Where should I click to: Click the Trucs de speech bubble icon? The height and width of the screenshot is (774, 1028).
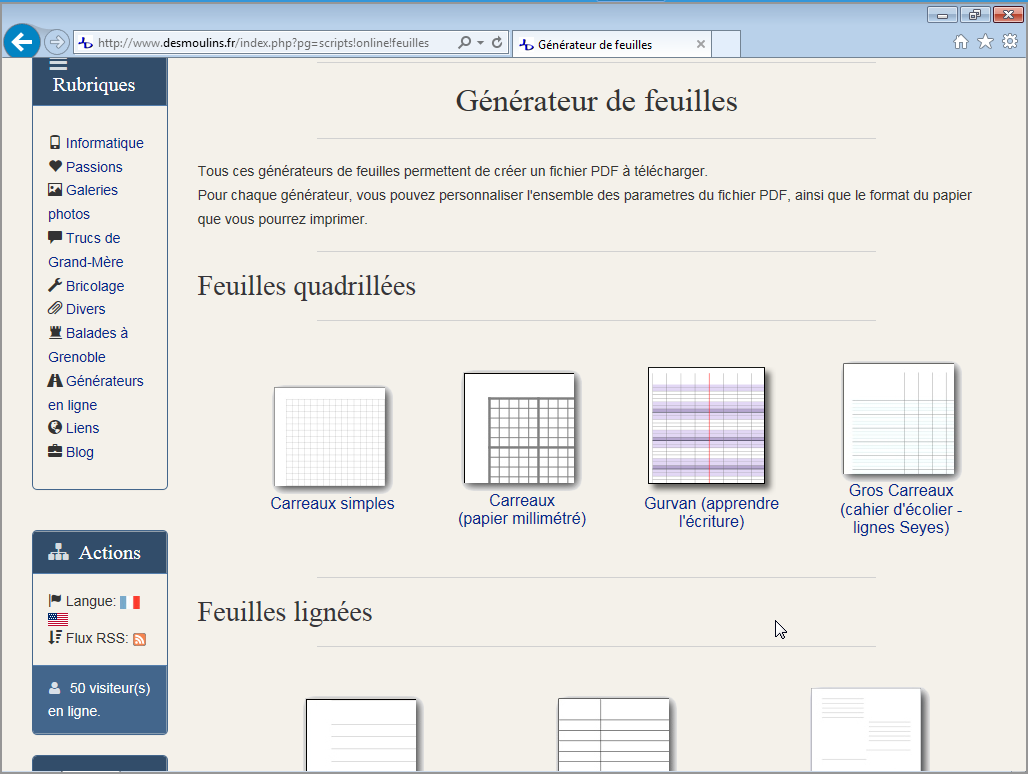[55, 237]
